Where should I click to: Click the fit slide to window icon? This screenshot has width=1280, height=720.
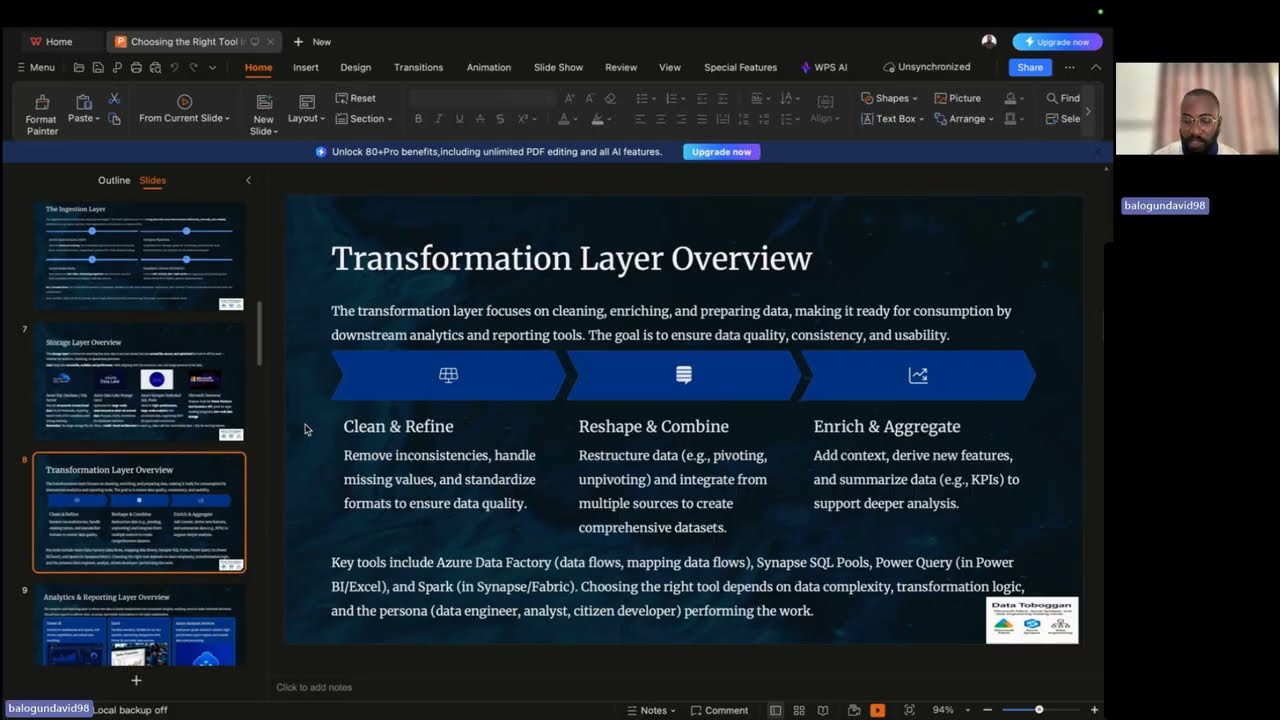coord(909,710)
